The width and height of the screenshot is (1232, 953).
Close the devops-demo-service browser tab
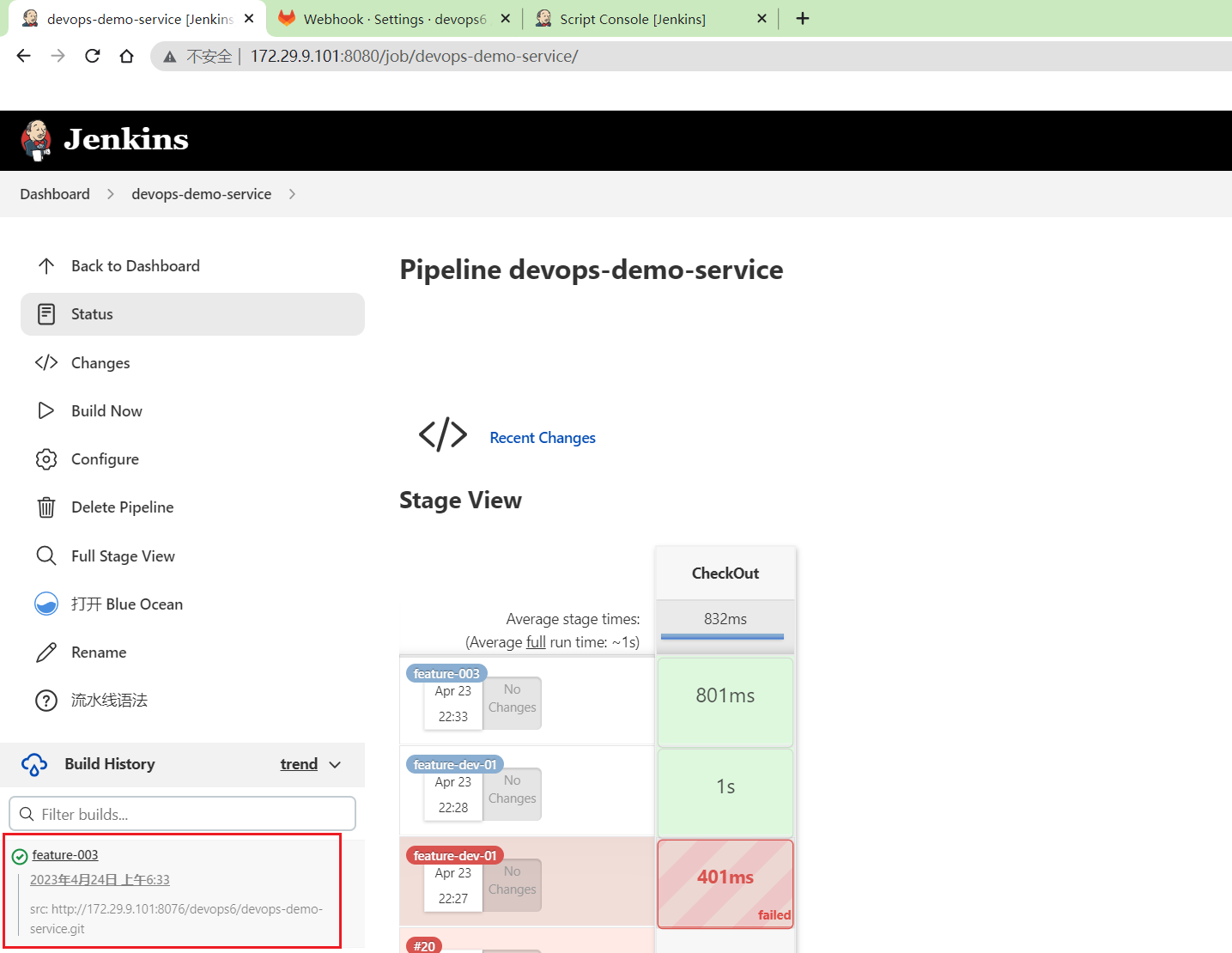(249, 18)
